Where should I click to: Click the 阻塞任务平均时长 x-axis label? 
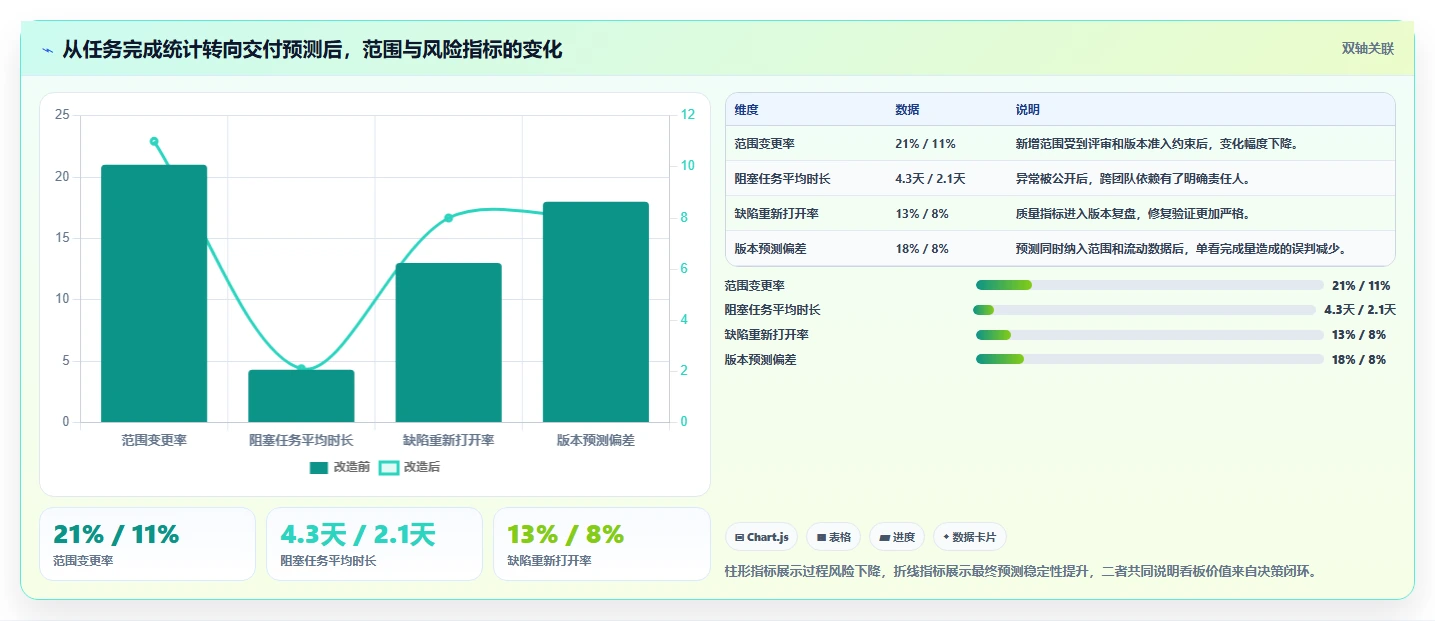[x=301, y=440]
